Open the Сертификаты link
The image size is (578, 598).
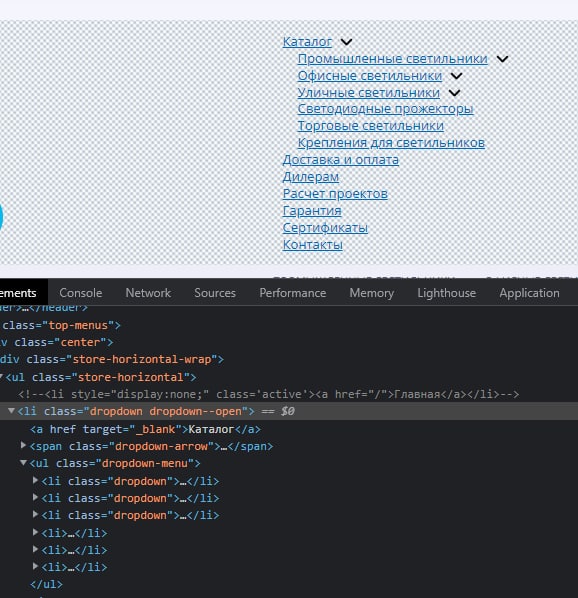(325, 227)
